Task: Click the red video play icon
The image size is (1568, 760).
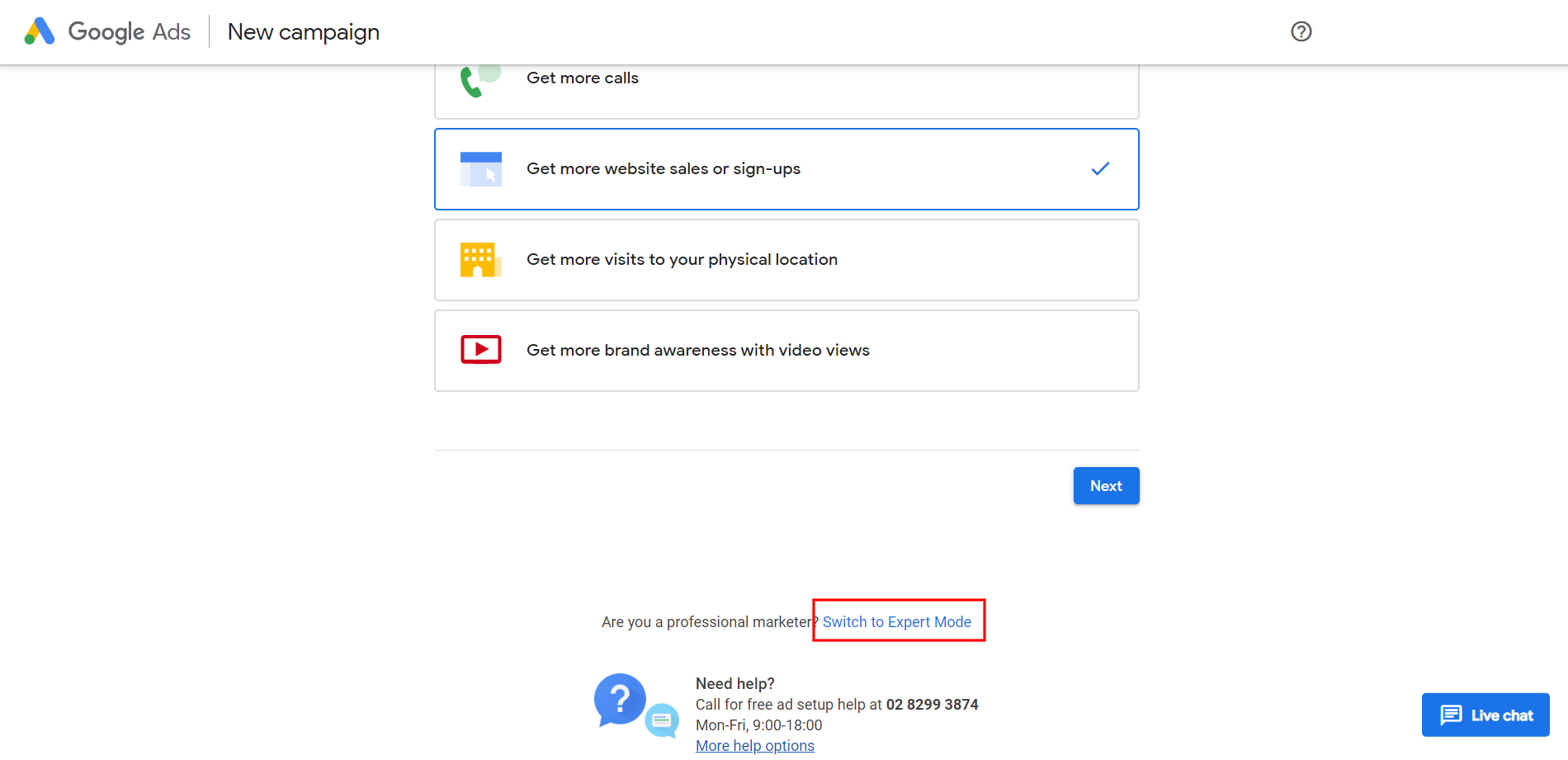Action: point(481,350)
